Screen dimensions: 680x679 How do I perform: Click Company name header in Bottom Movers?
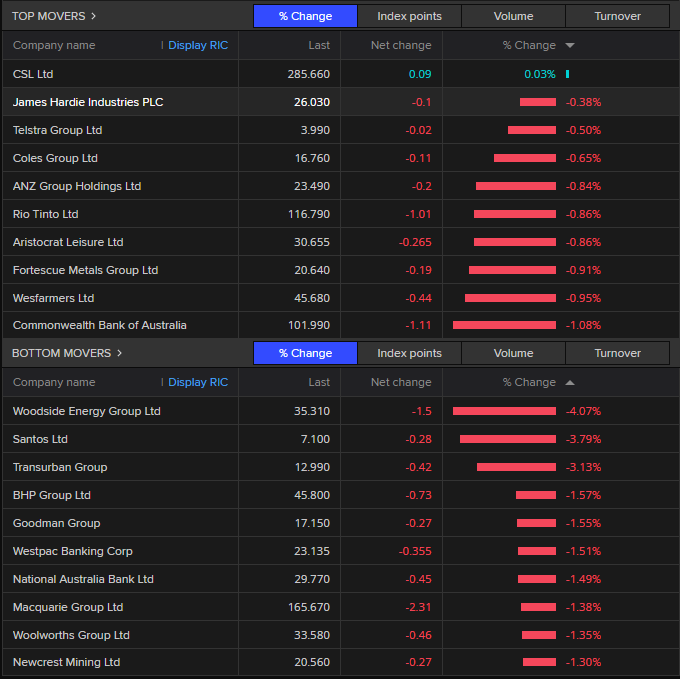pyautogui.click(x=54, y=382)
